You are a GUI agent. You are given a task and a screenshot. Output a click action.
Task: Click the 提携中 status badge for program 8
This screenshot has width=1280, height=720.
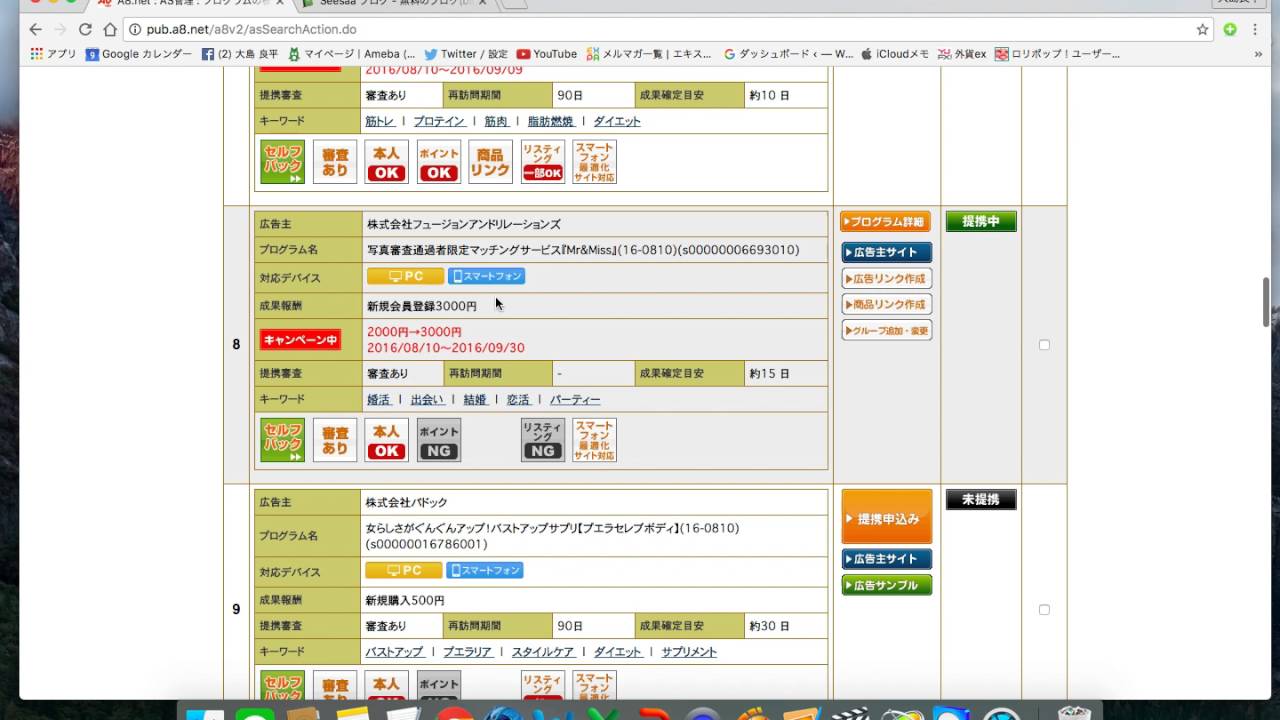coord(981,222)
